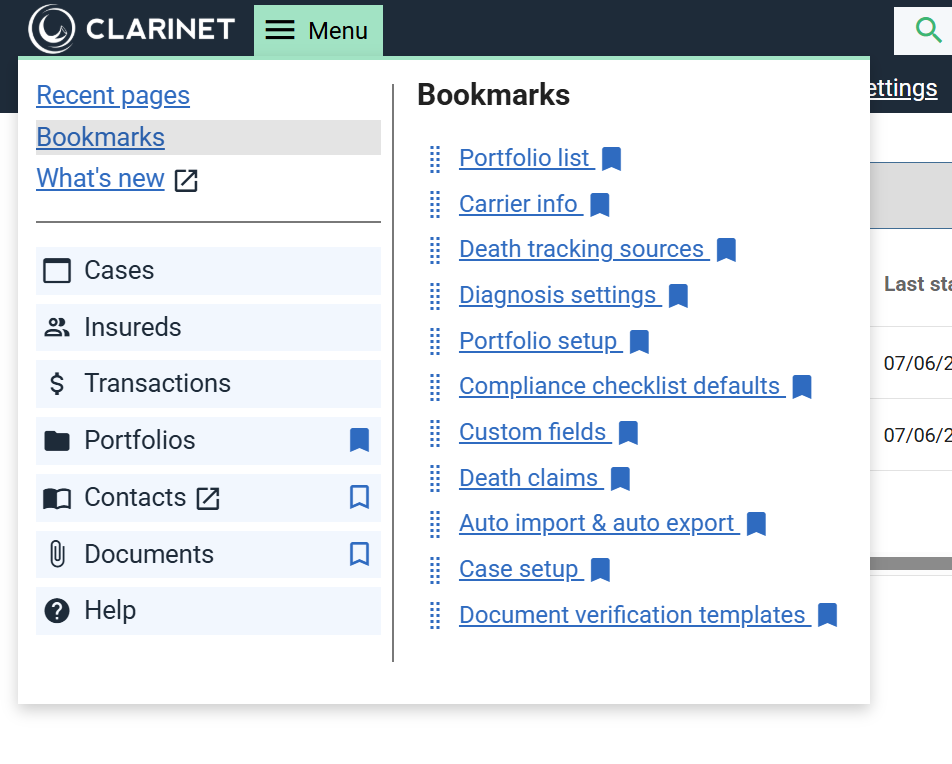Click the external link icon next to Contacts
952x764 pixels.
[x=208, y=498]
